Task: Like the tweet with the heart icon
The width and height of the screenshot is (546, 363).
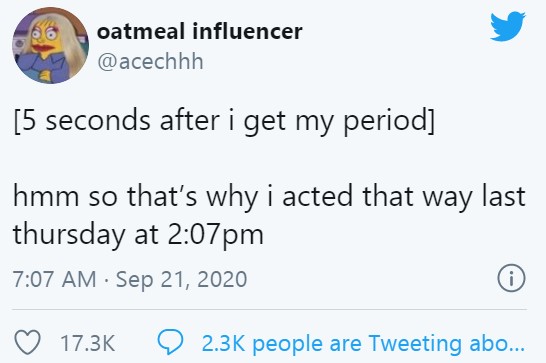Action: (28, 342)
